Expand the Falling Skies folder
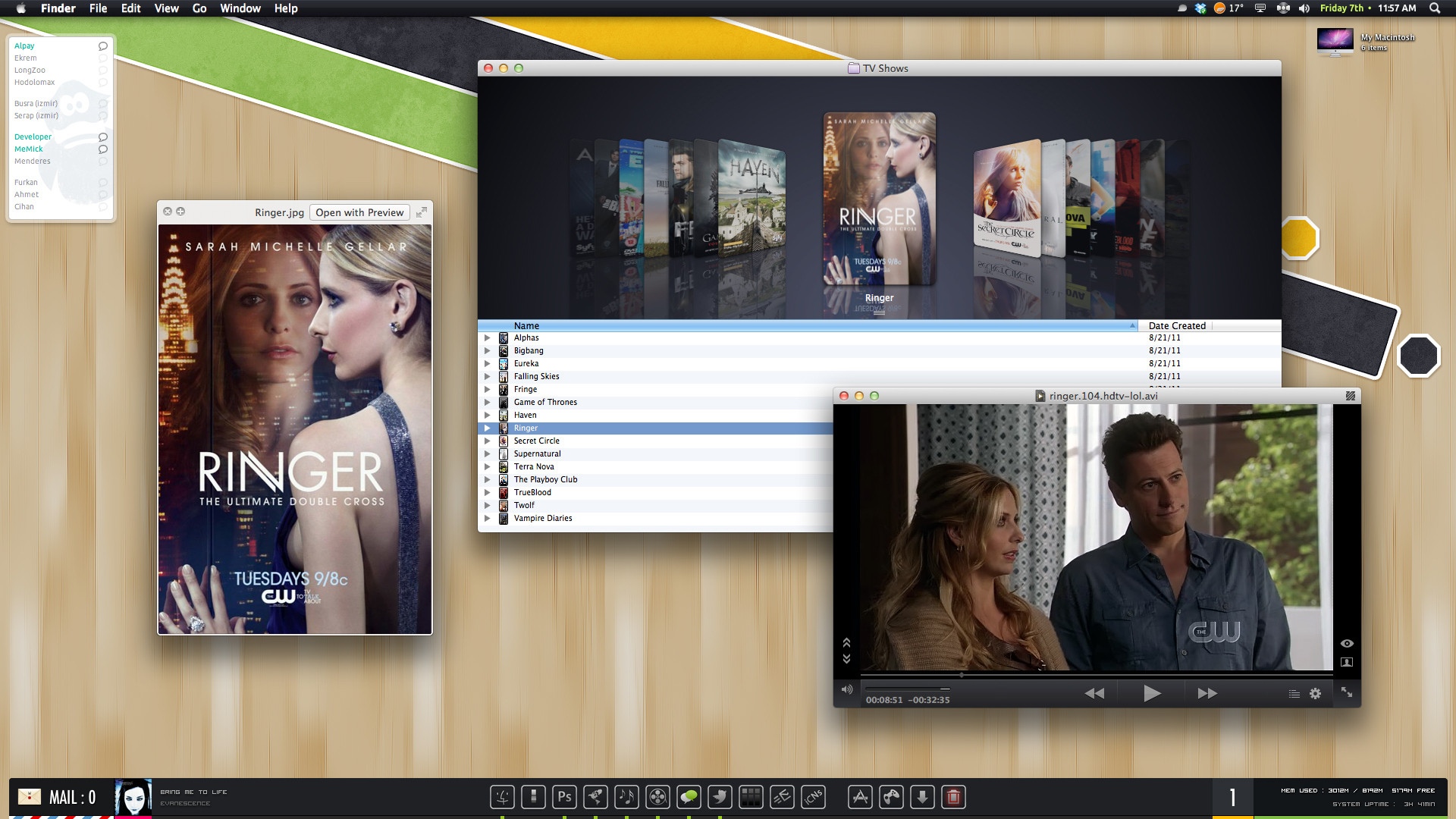1456x819 pixels. 488,377
